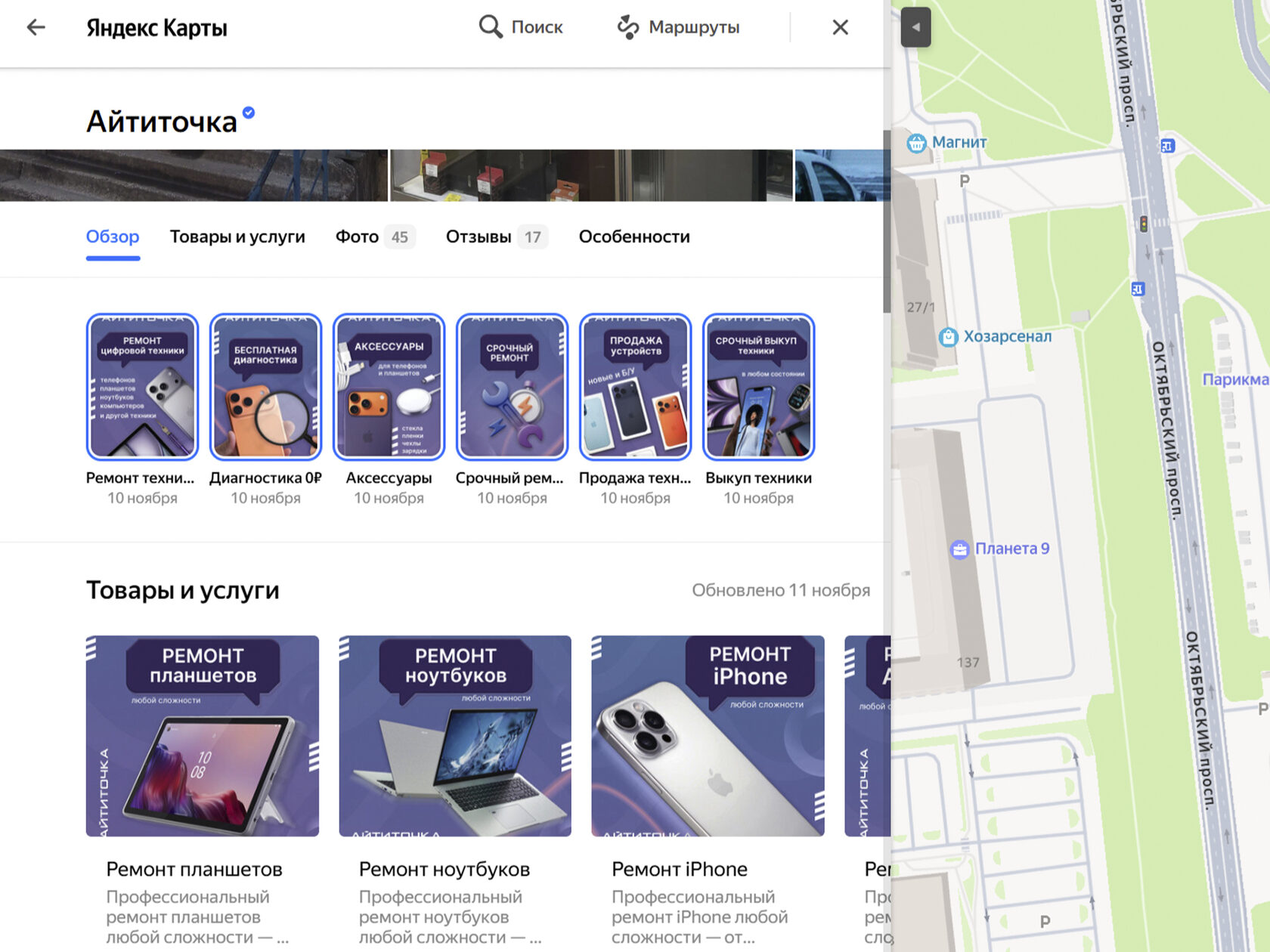Screen dimensions: 1270x952
Task: Open the Бесплатная диагностика story
Action: coord(265,387)
